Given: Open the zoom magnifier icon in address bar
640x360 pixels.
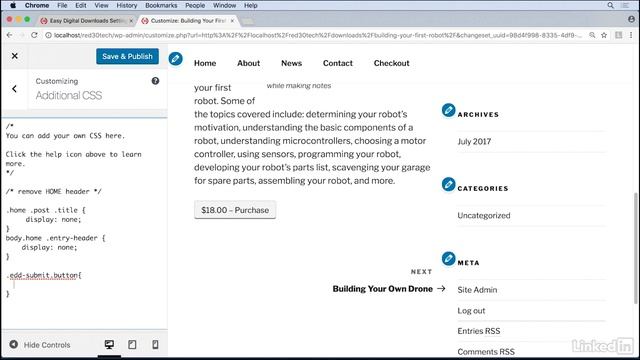Looking at the screenshot, I should [592, 35].
